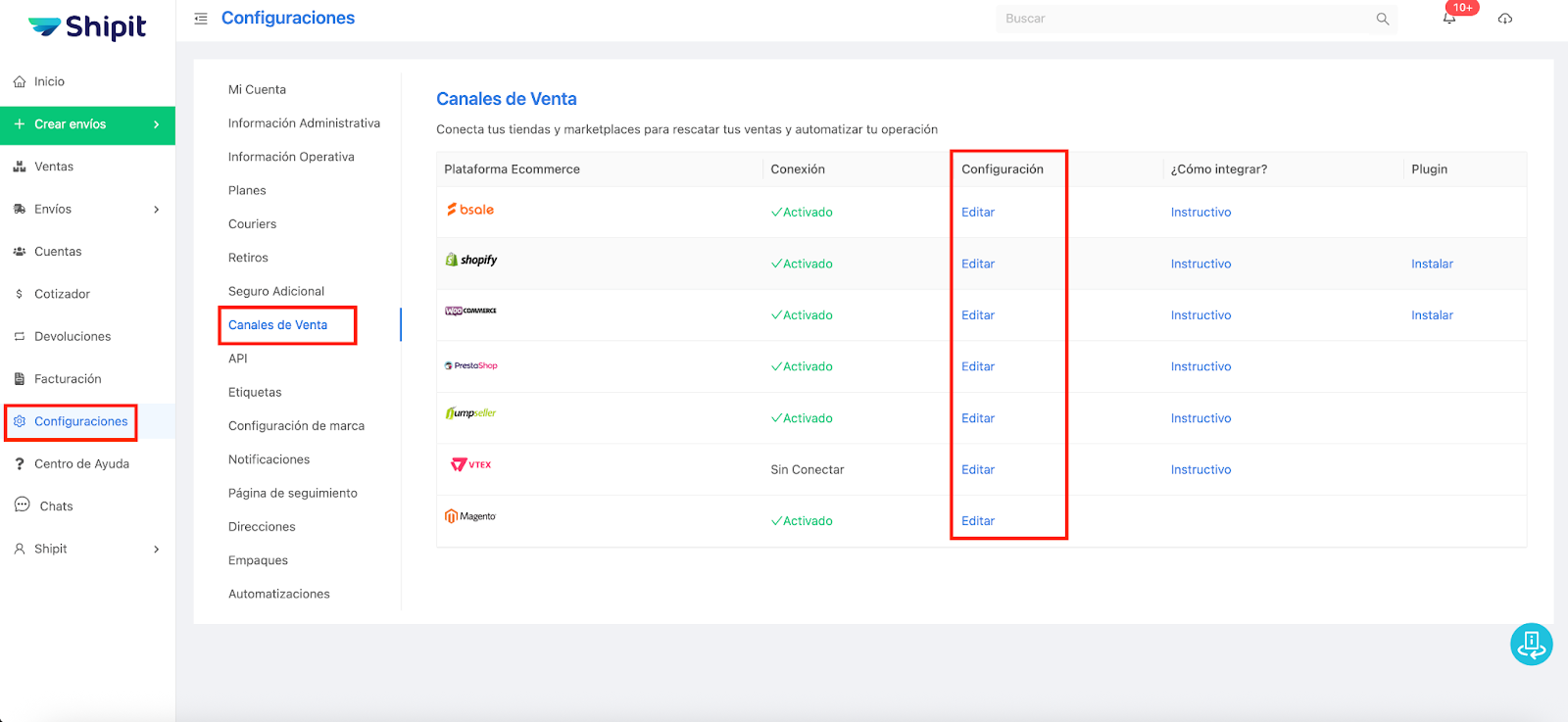Open the VTEX Instructivo link
1568x722 pixels.
click(1200, 470)
